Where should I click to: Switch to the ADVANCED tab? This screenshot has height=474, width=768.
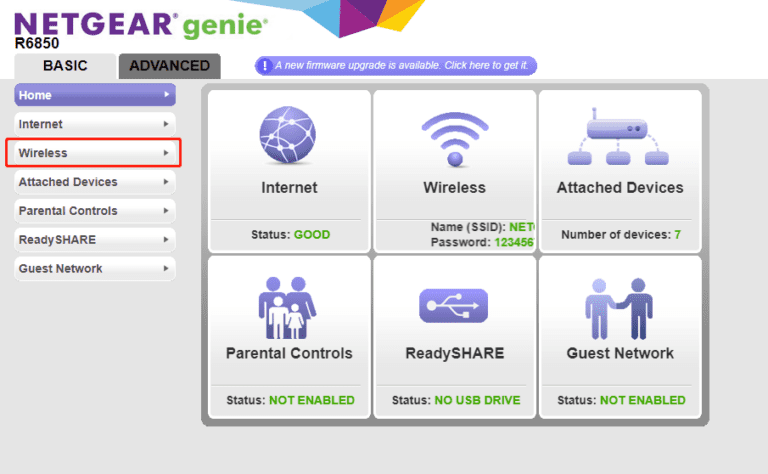coord(169,66)
